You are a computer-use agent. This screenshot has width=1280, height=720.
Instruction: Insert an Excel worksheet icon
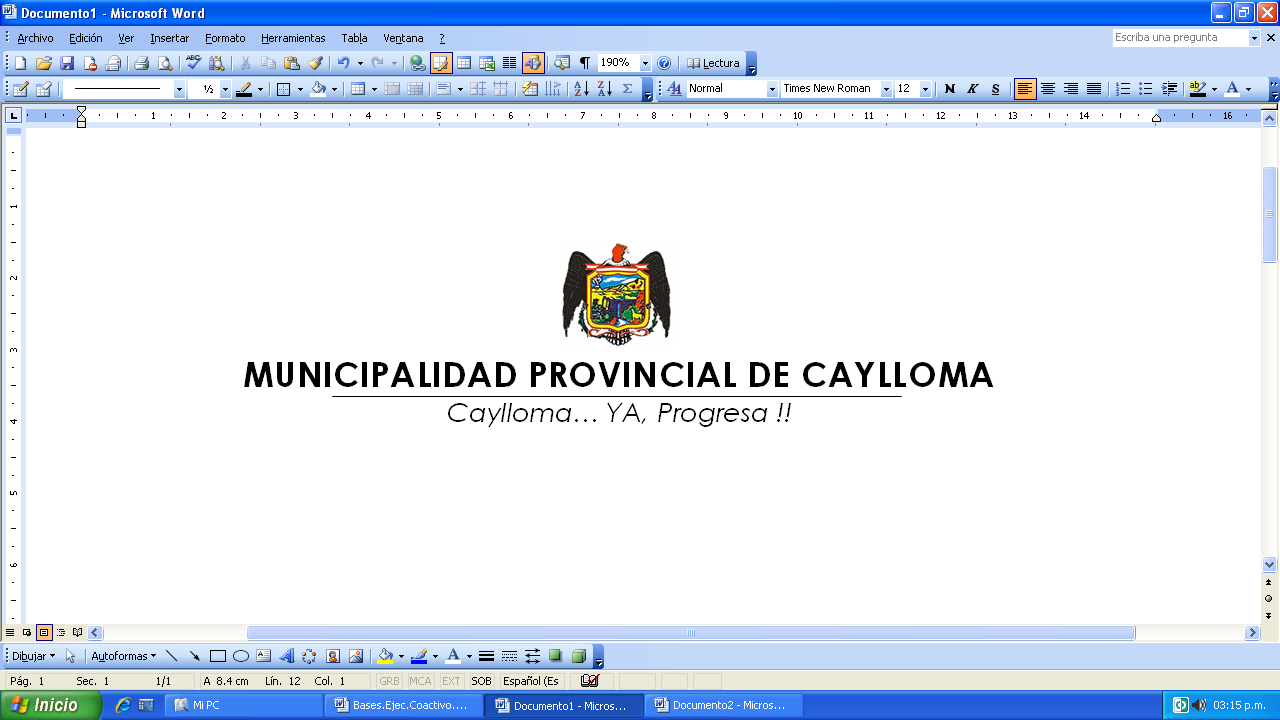[x=487, y=63]
